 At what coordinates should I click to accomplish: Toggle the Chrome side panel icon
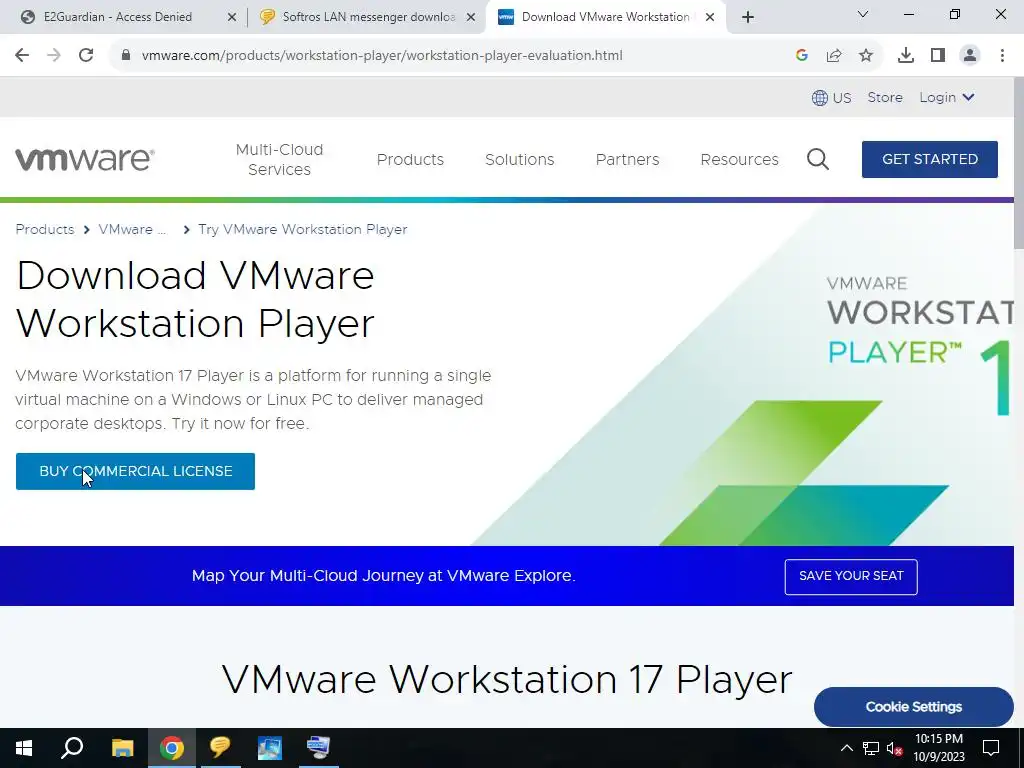(x=938, y=56)
